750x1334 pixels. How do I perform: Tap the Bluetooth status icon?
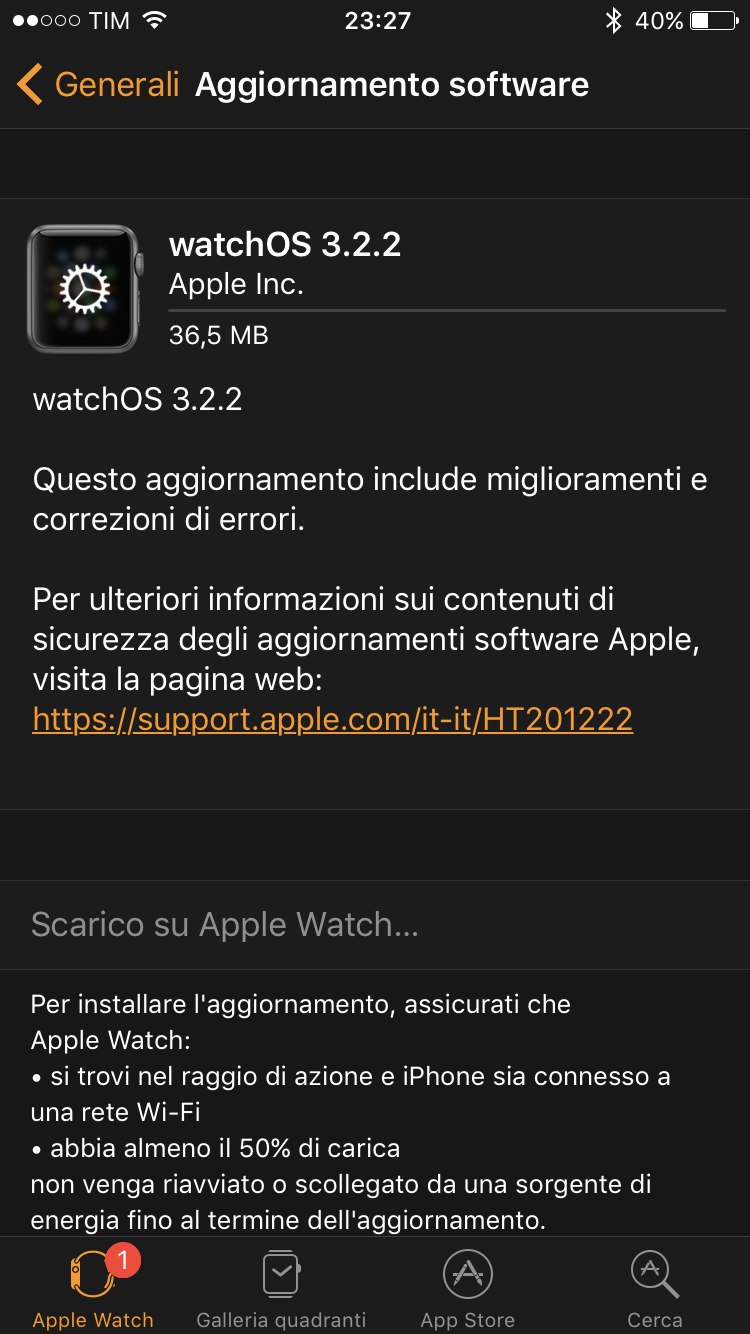click(x=614, y=20)
